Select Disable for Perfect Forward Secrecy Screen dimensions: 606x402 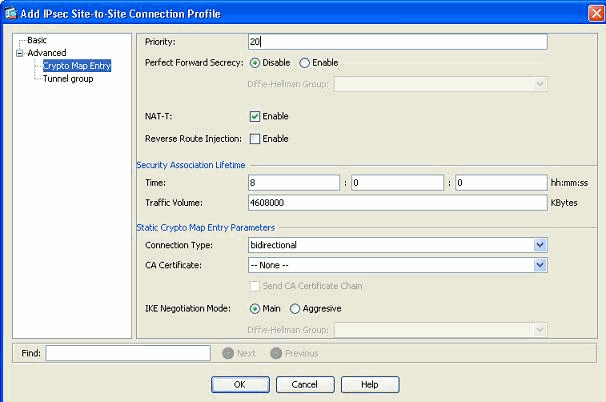point(255,62)
